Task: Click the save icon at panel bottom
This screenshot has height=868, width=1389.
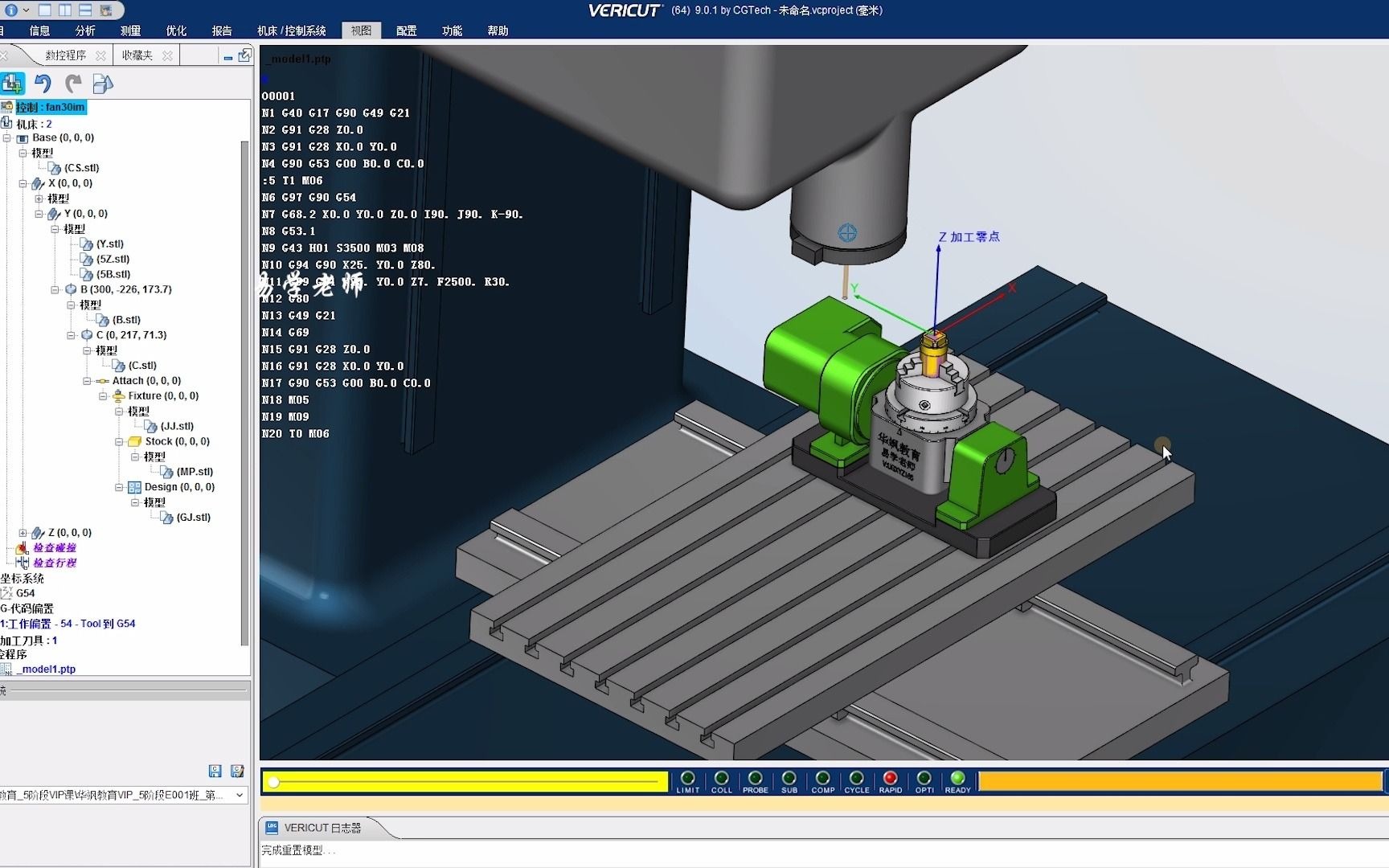Action: [215, 772]
